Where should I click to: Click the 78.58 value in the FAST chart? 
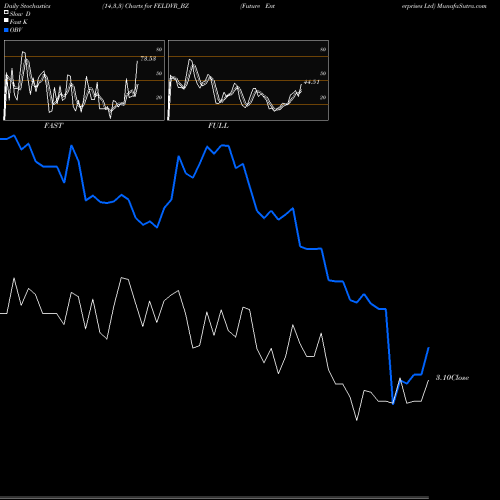(148, 59)
